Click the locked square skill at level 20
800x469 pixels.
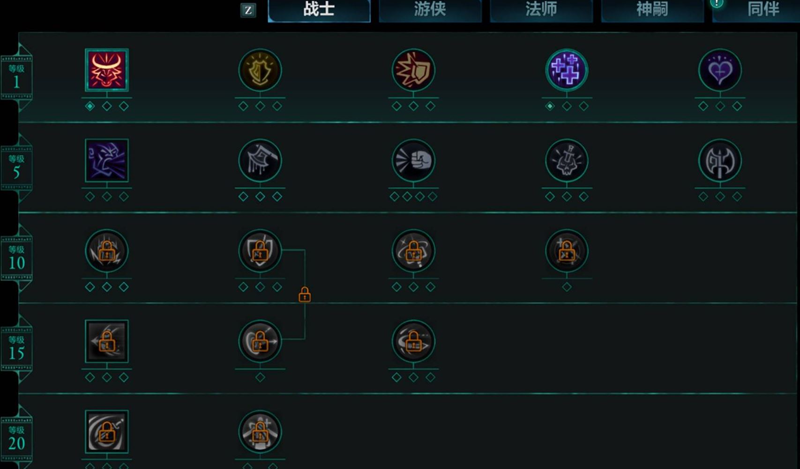107,432
